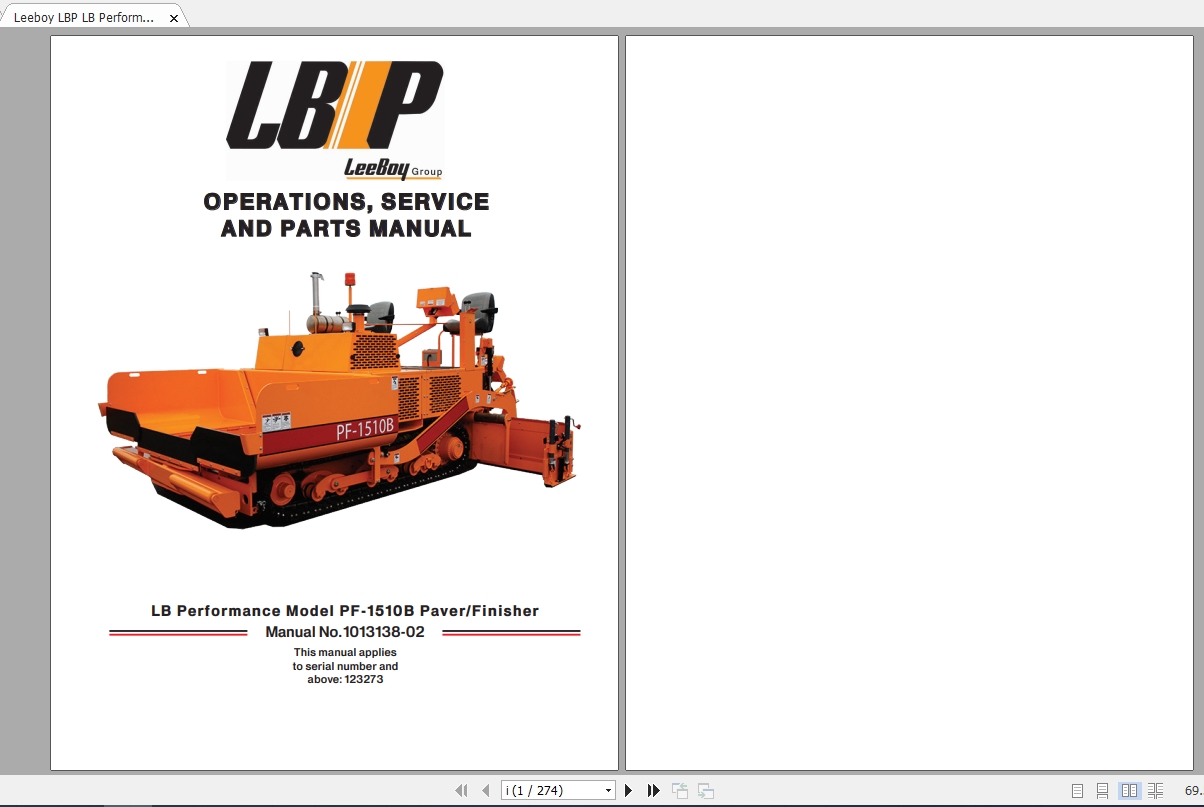Switch to continuous scrolling view
Screen dimensions: 1204x807
coord(1102,790)
